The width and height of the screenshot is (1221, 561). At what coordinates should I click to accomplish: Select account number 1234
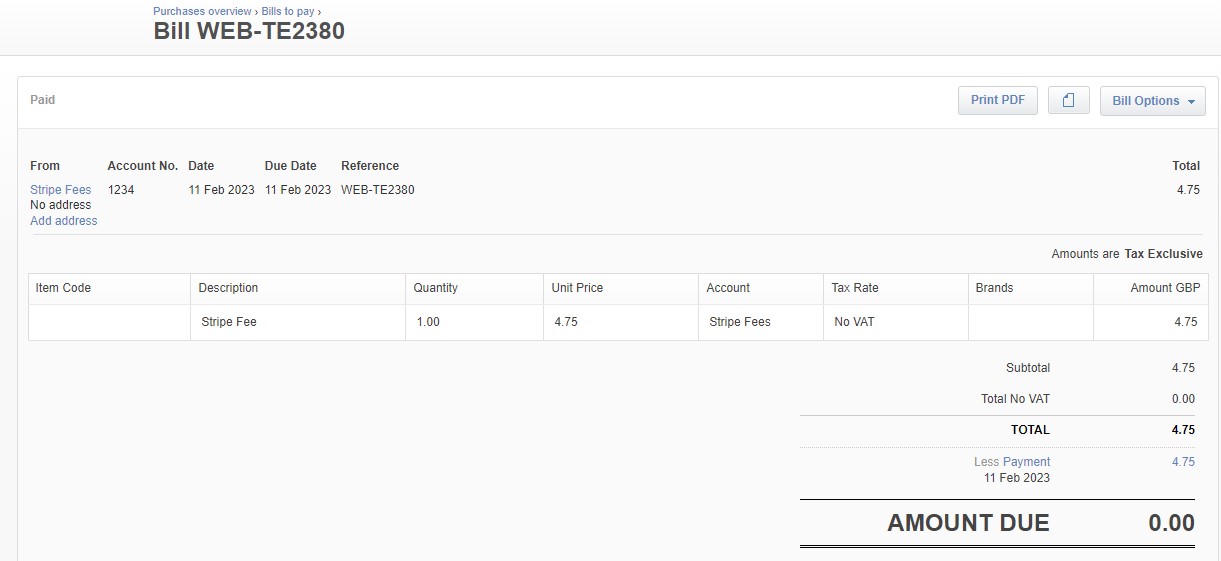pyautogui.click(x=121, y=190)
